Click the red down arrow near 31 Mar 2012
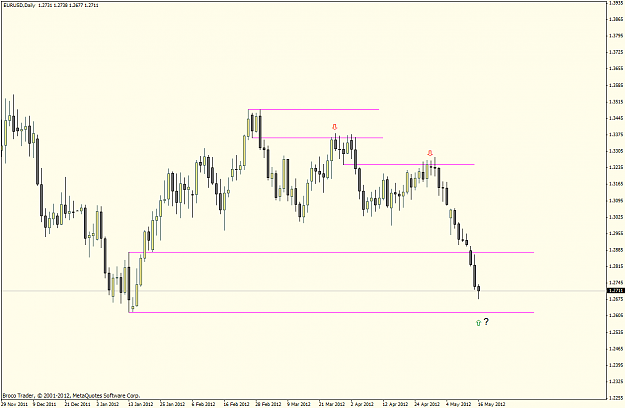Screen dimensions: 625x408 334,127
